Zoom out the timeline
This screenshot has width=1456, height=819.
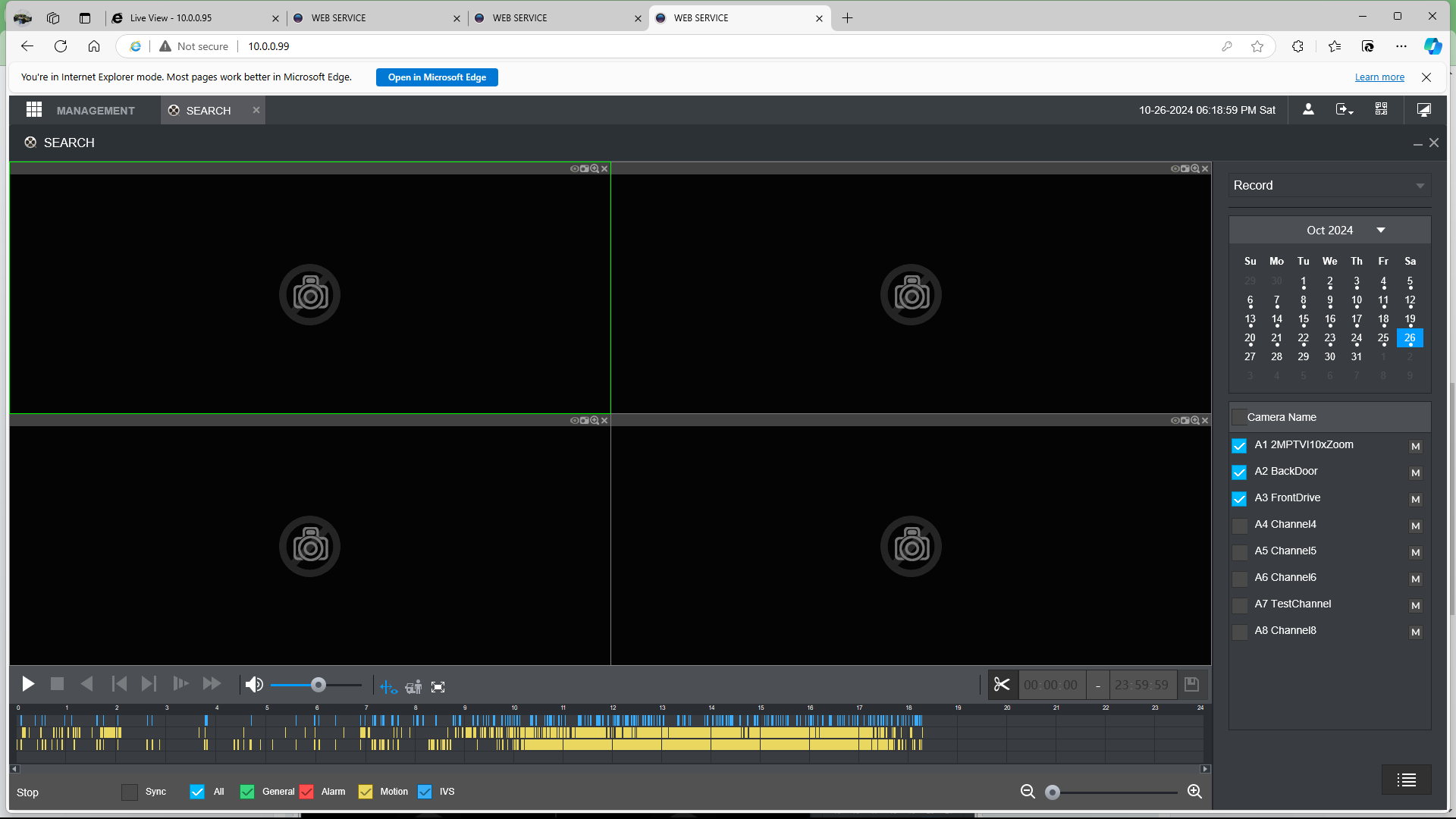1028,792
